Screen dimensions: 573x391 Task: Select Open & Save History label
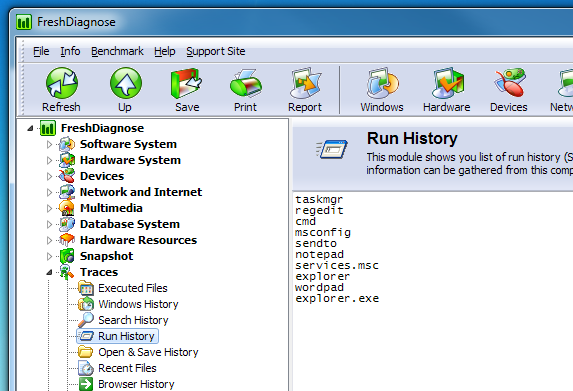point(148,352)
